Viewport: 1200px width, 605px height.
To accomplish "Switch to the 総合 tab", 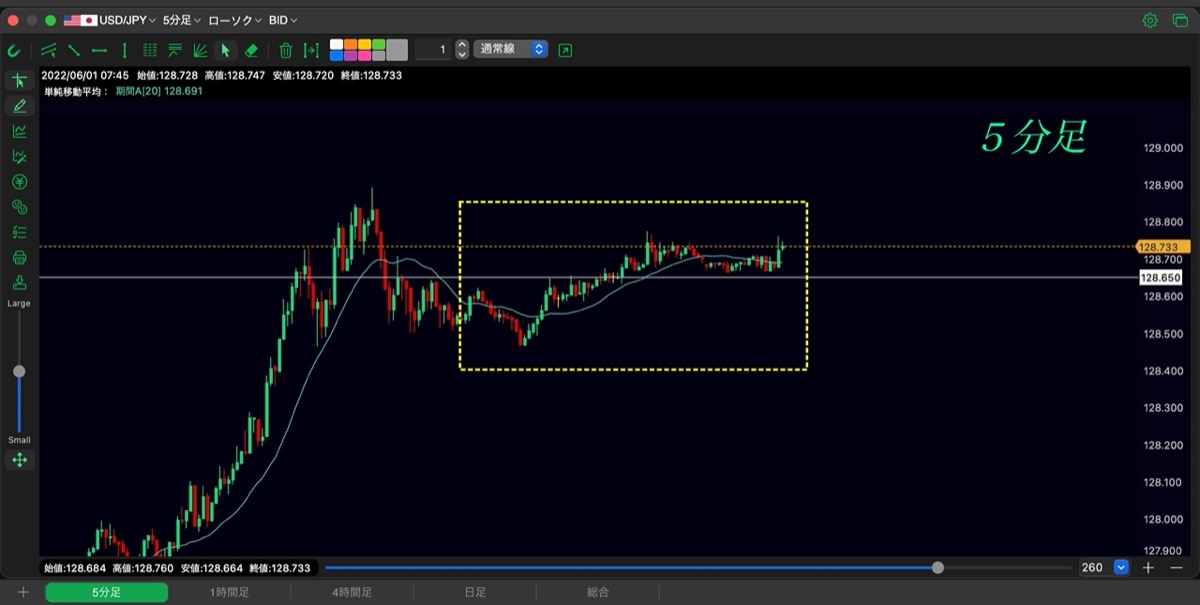I will 598,592.
